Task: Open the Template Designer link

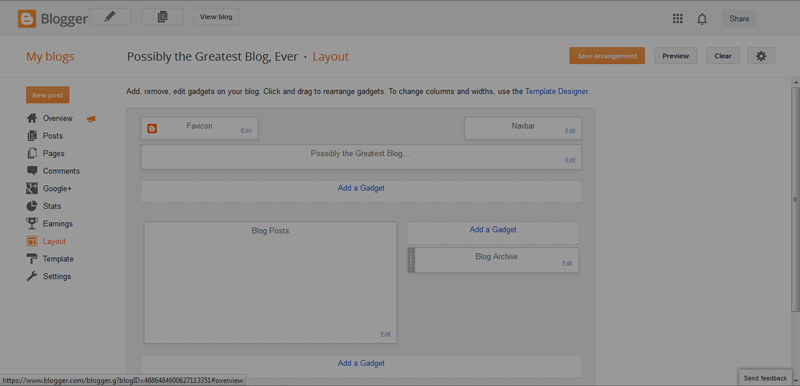Action: [x=557, y=92]
